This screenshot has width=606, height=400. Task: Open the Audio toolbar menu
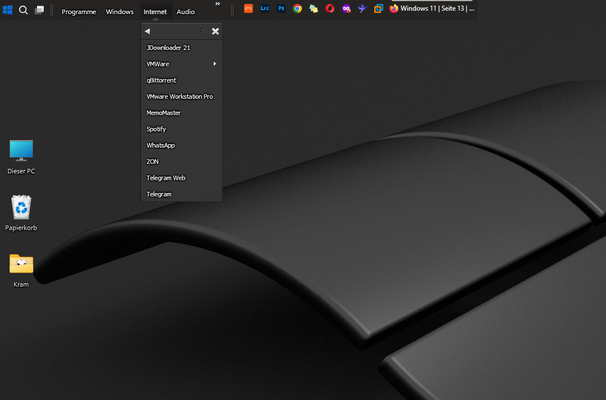[x=186, y=11]
